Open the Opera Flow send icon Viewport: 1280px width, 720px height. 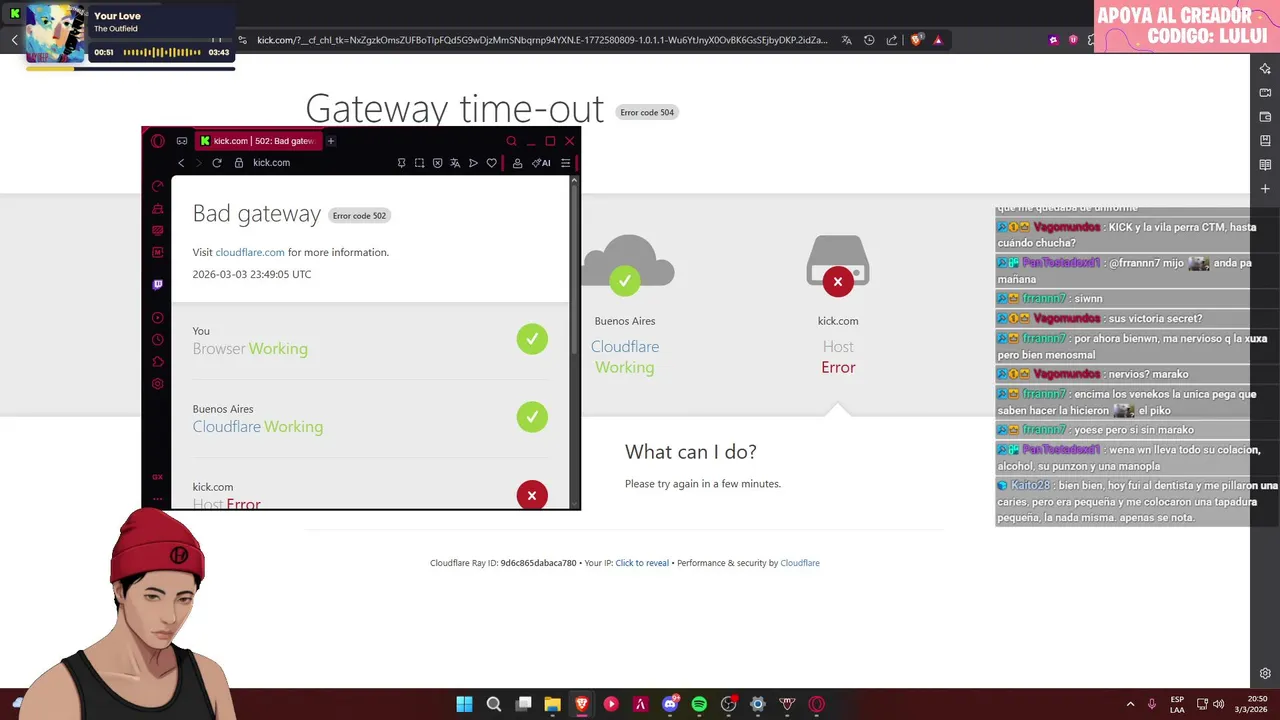(x=473, y=163)
